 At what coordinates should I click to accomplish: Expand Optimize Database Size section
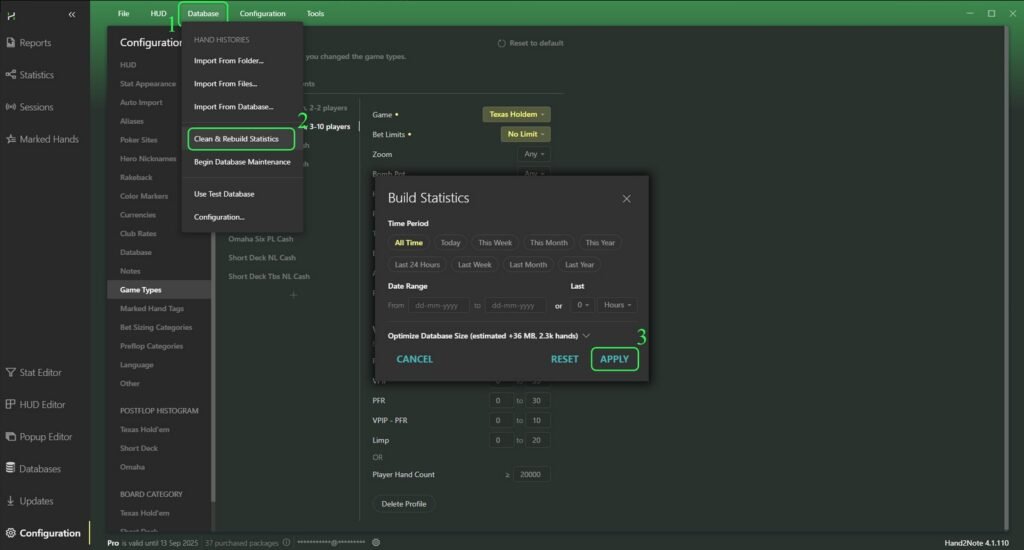(586, 336)
